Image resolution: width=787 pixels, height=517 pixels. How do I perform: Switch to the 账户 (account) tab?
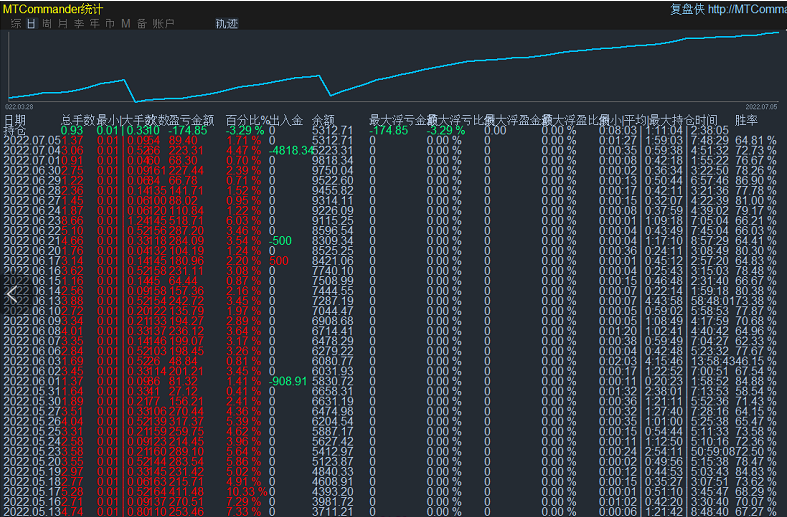[x=163, y=23]
